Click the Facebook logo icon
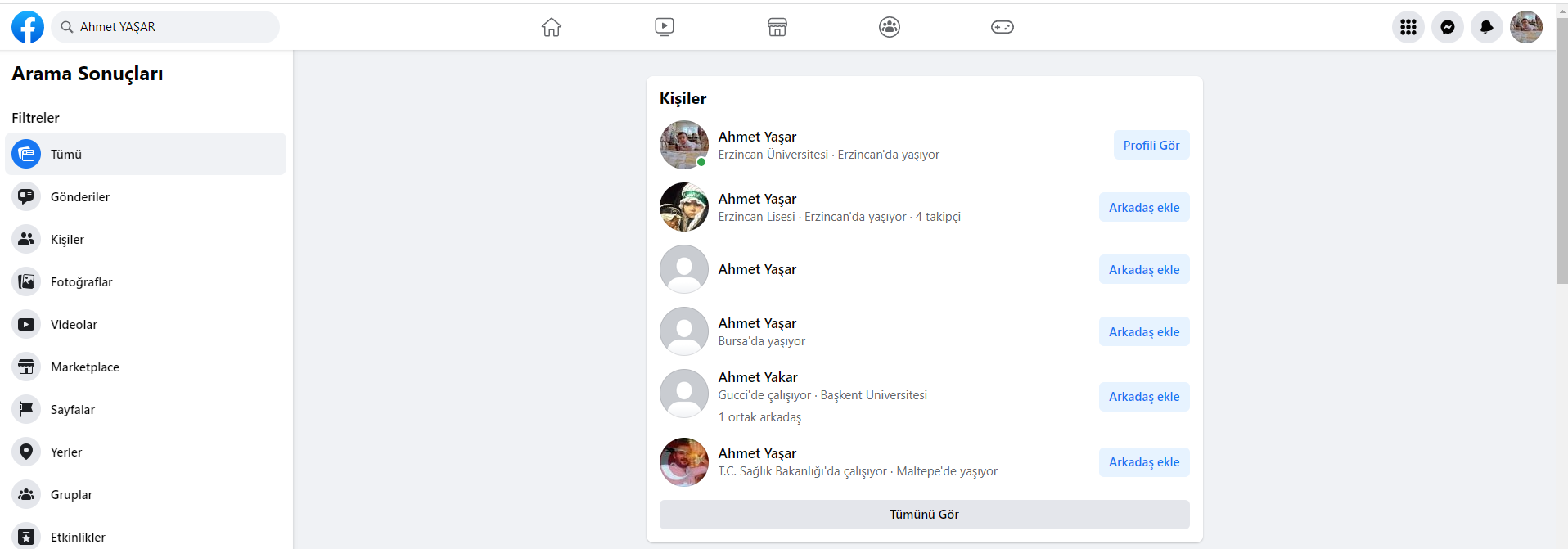 28,27
